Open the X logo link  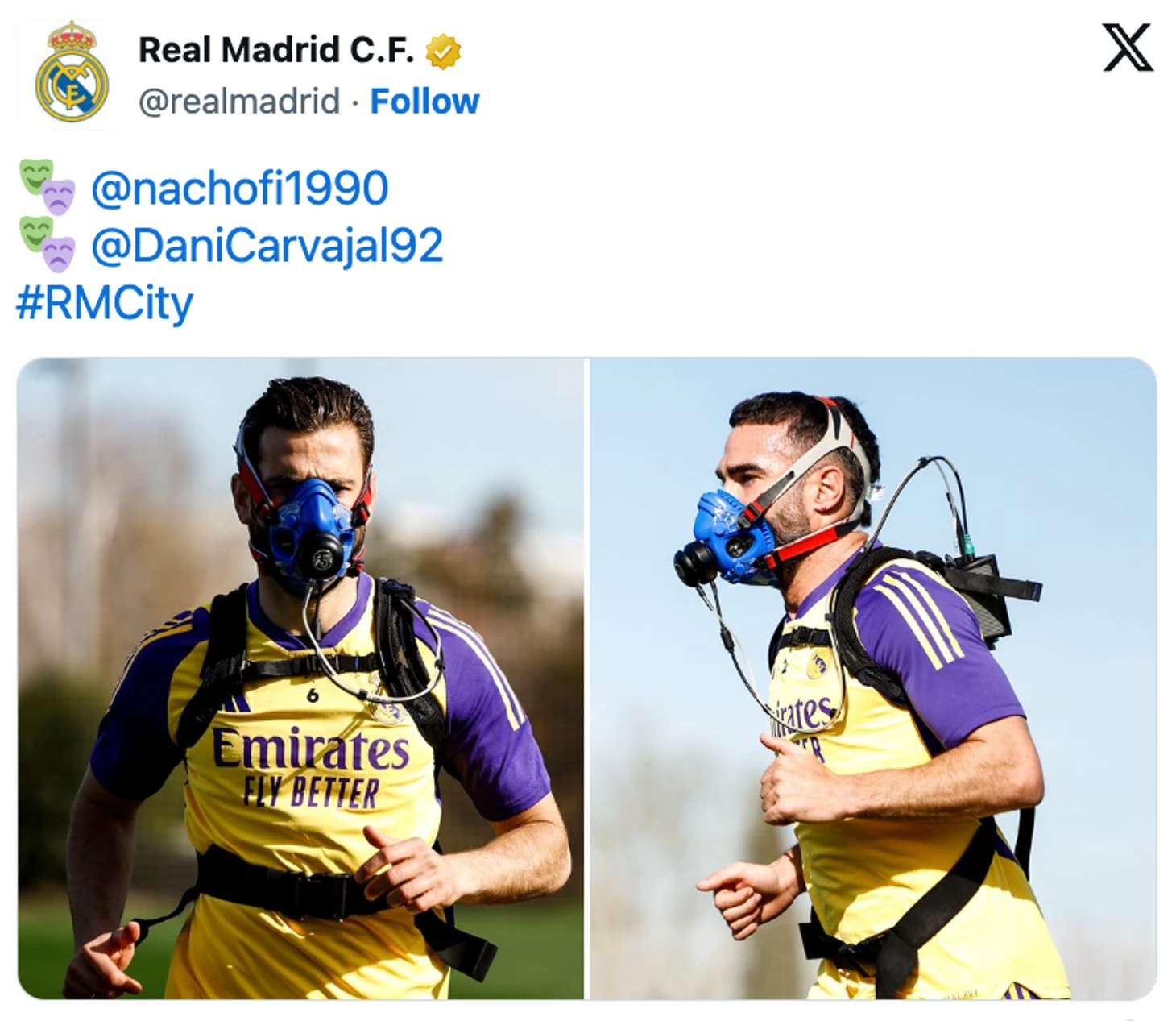coord(1128,47)
